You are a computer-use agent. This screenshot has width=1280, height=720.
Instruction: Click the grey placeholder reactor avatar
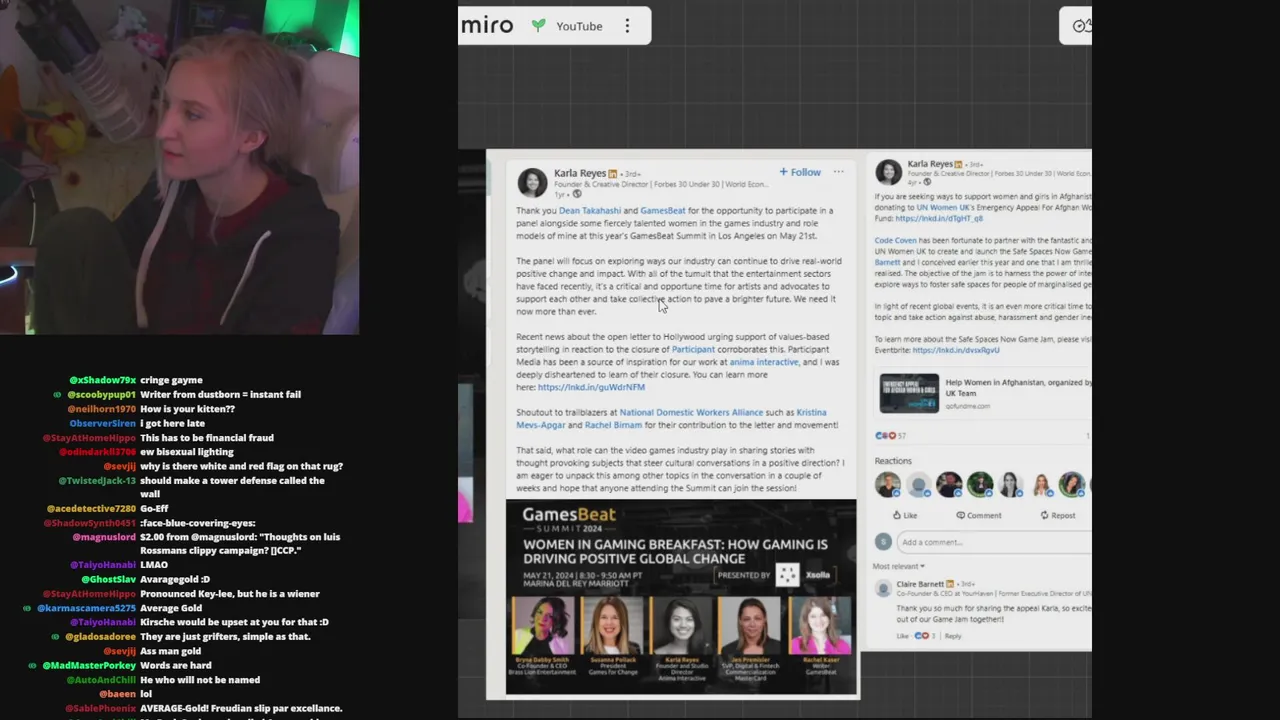click(x=919, y=485)
